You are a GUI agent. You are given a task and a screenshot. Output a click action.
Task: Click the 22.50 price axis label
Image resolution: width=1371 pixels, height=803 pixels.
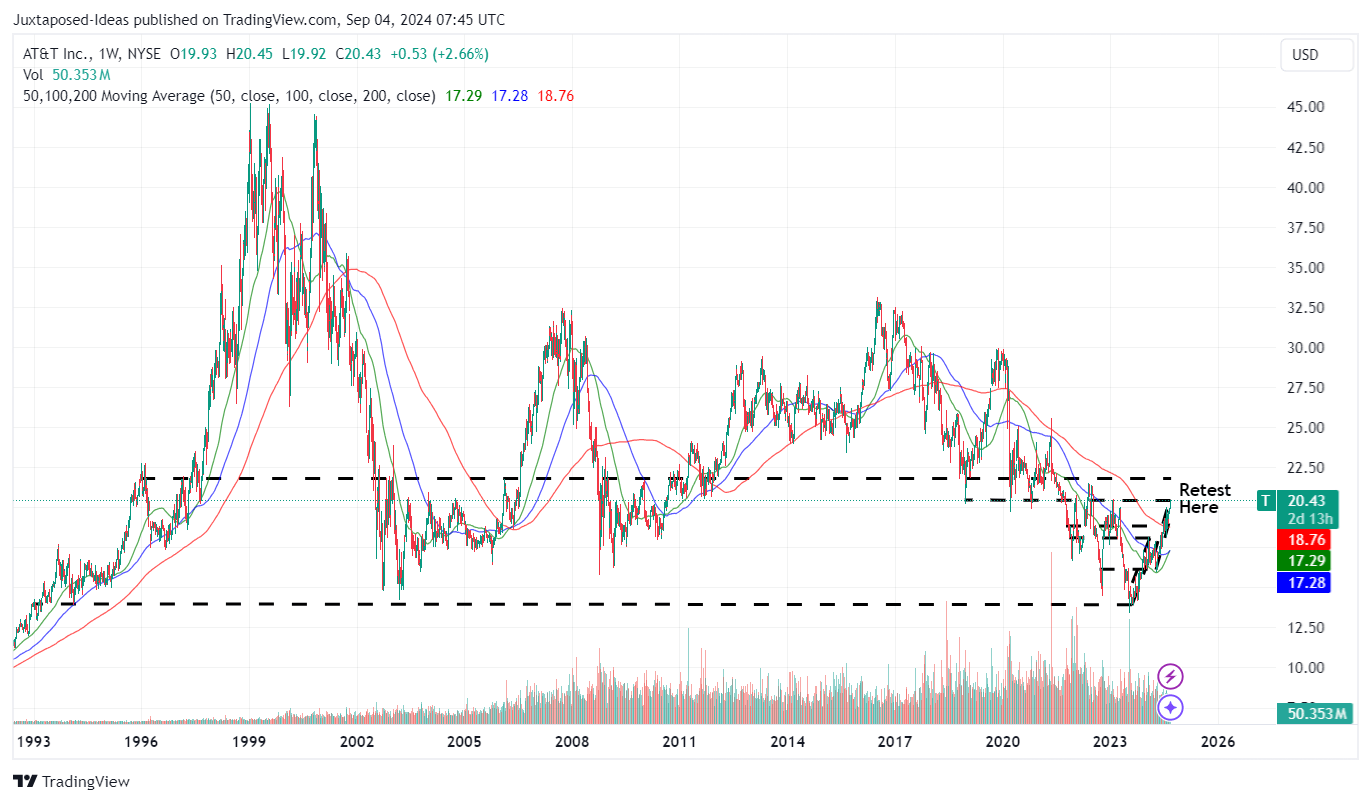click(1308, 467)
